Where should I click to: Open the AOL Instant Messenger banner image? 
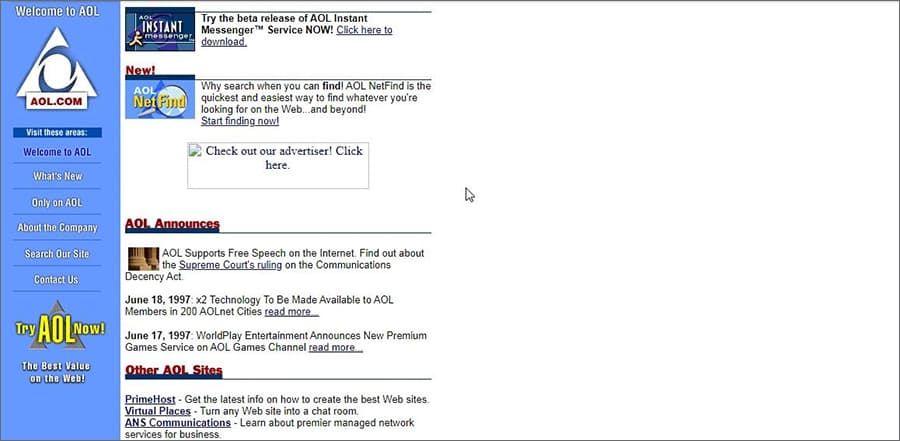coord(160,29)
